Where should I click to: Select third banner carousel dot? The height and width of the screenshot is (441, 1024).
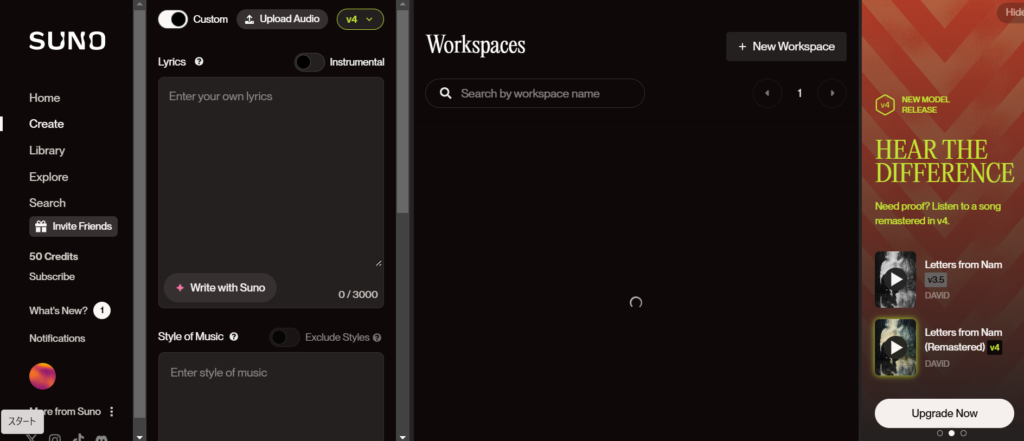point(963,433)
